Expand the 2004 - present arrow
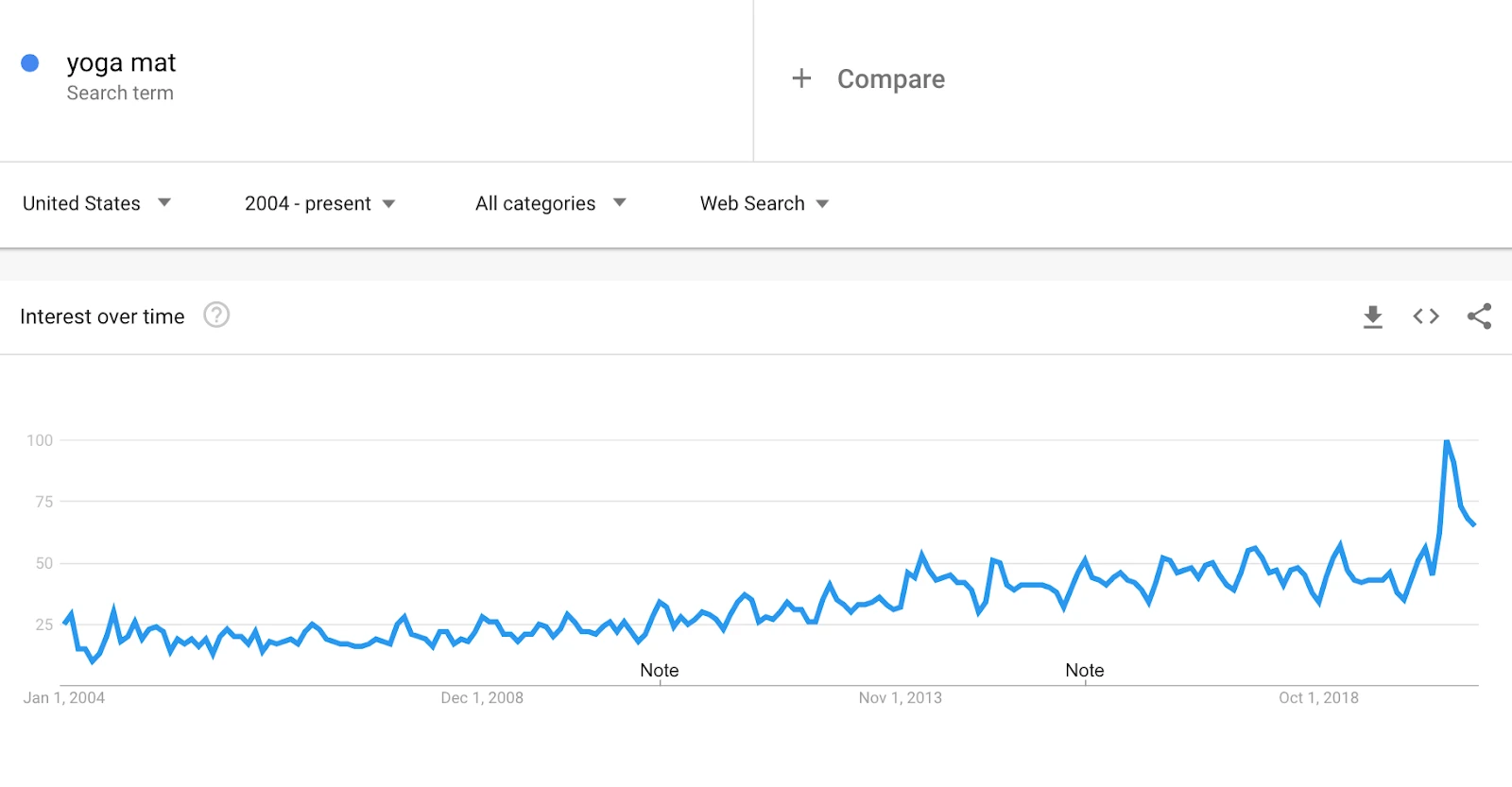The image size is (1512, 787). [388, 204]
